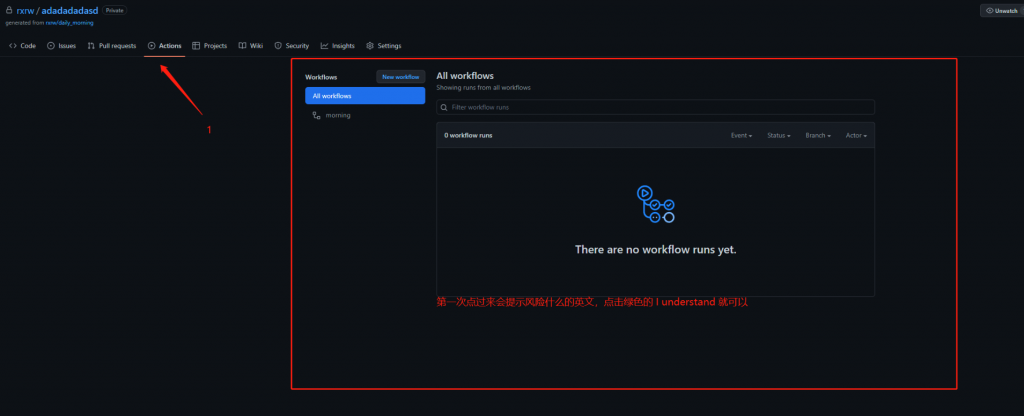Open the Issues tab
The image size is (1024, 416).
point(61,46)
